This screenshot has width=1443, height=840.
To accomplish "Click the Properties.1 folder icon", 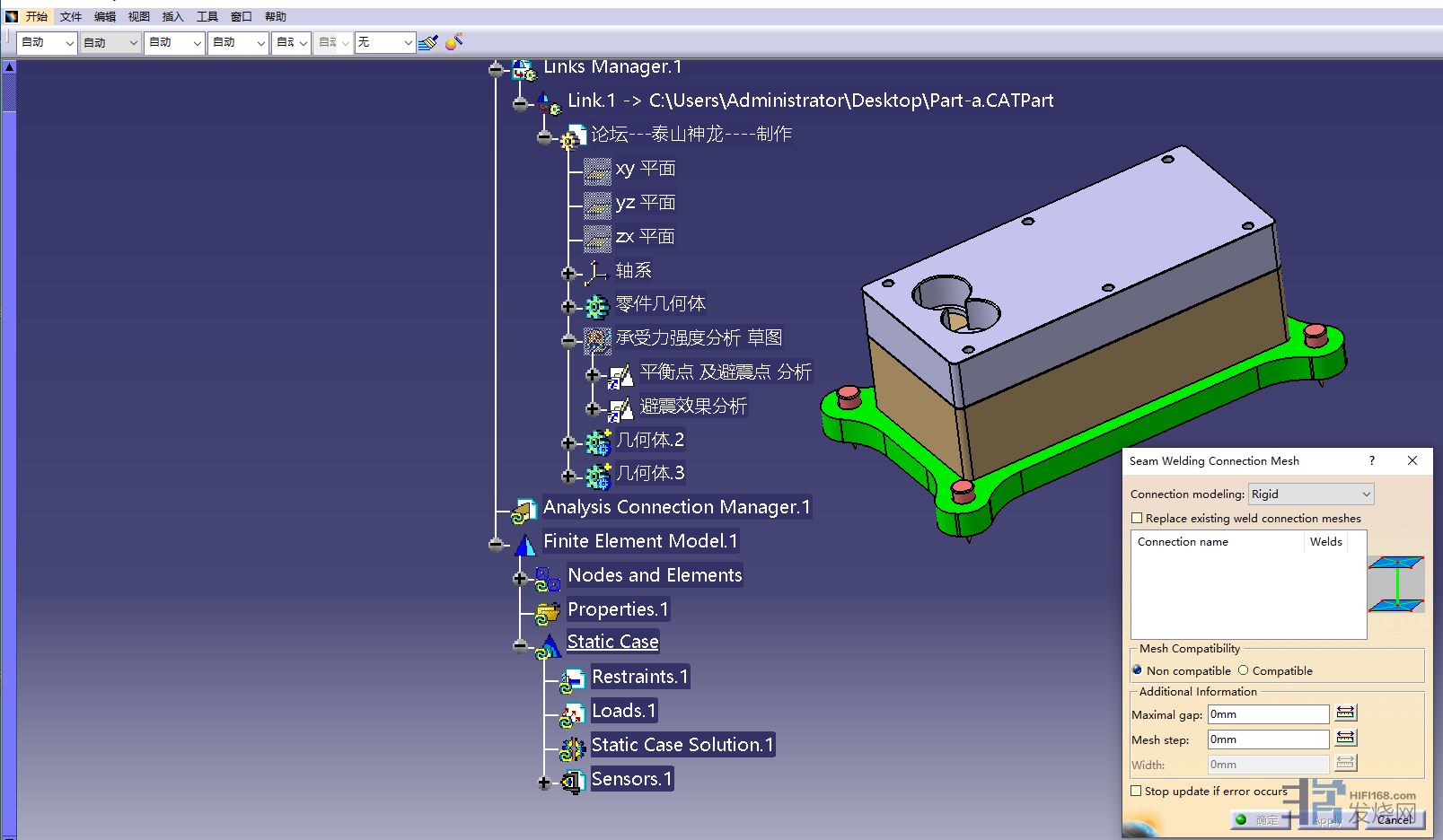I will pyautogui.click(x=547, y=612).
